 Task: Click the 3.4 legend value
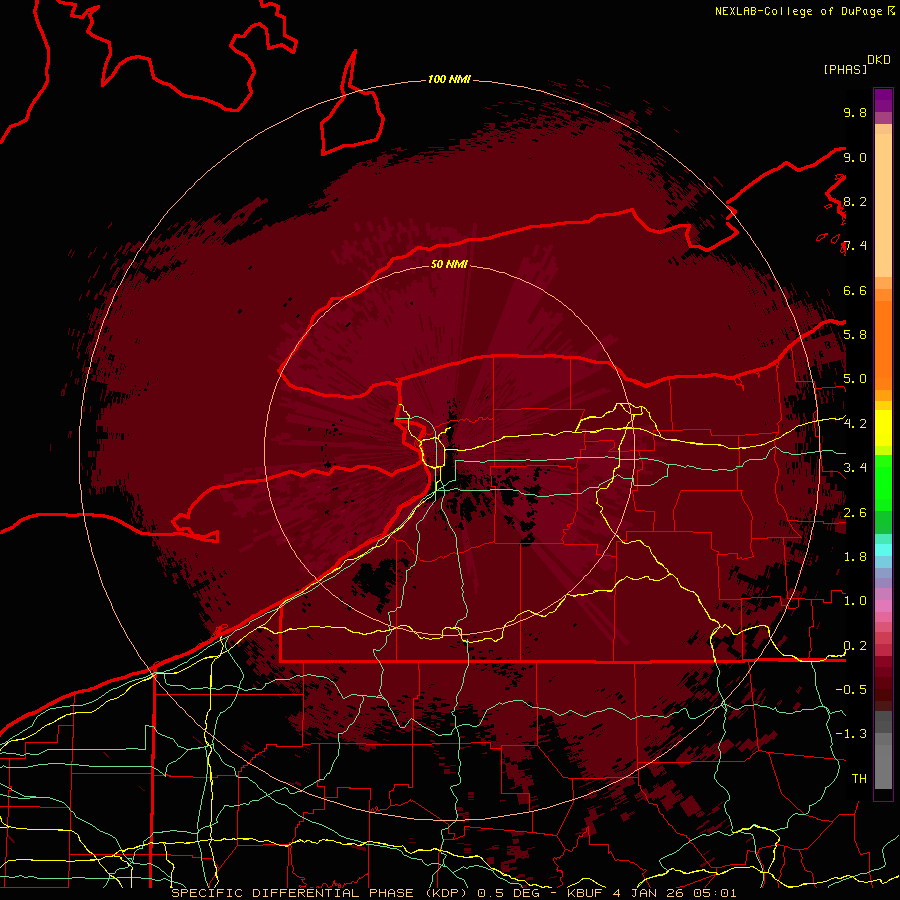(855, 467)
